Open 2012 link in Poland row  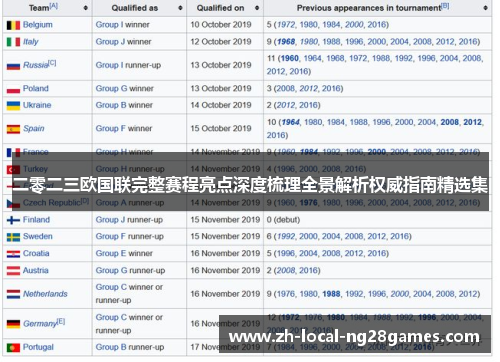tap(308, 88)
